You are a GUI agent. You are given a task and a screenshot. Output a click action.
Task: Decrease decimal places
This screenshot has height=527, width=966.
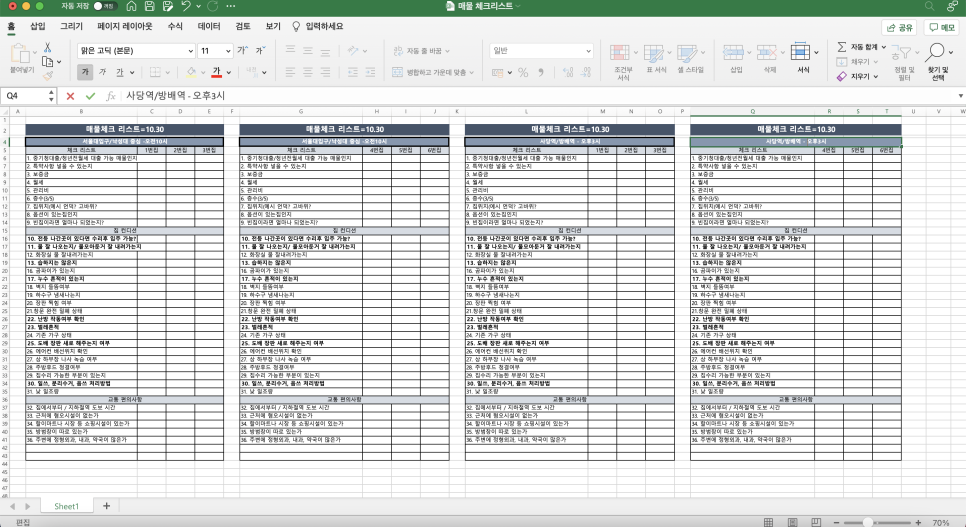585,73
